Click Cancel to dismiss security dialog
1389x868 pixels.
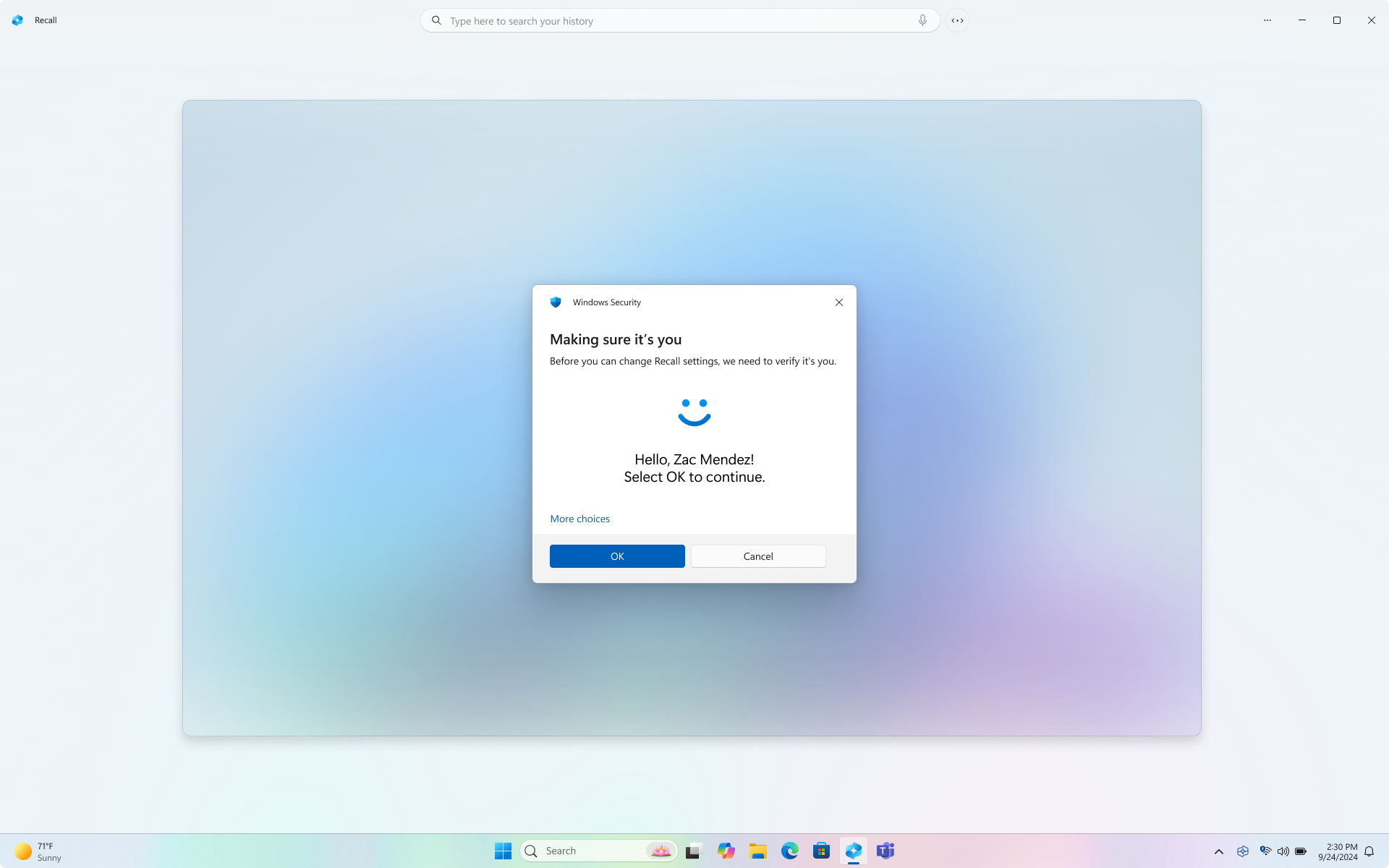pos(758,555)
